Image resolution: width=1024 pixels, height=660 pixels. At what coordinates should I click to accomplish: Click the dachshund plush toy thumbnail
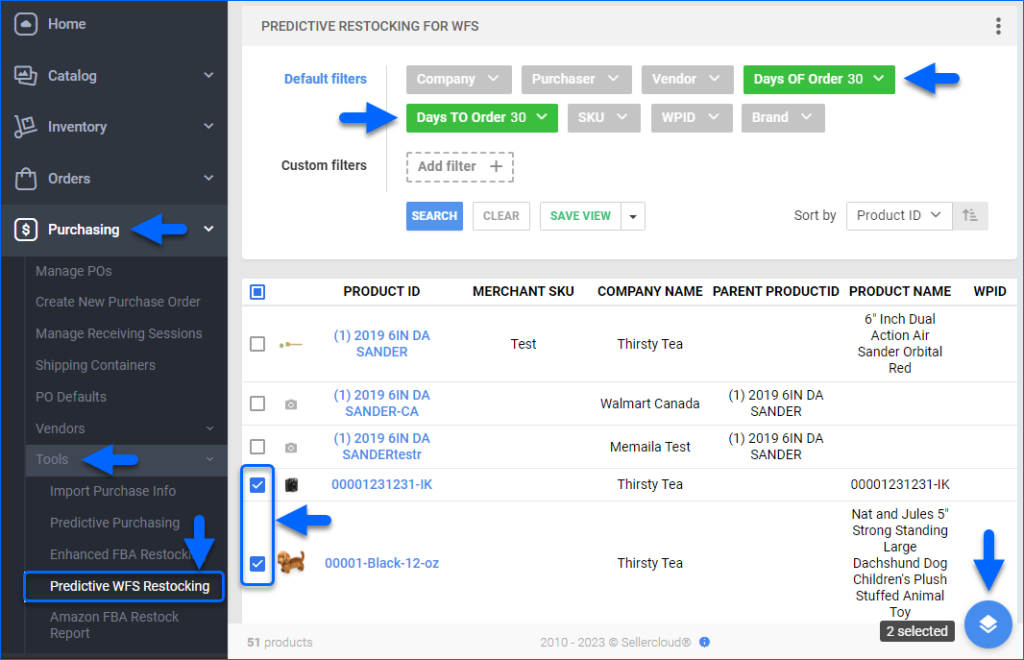292,562
